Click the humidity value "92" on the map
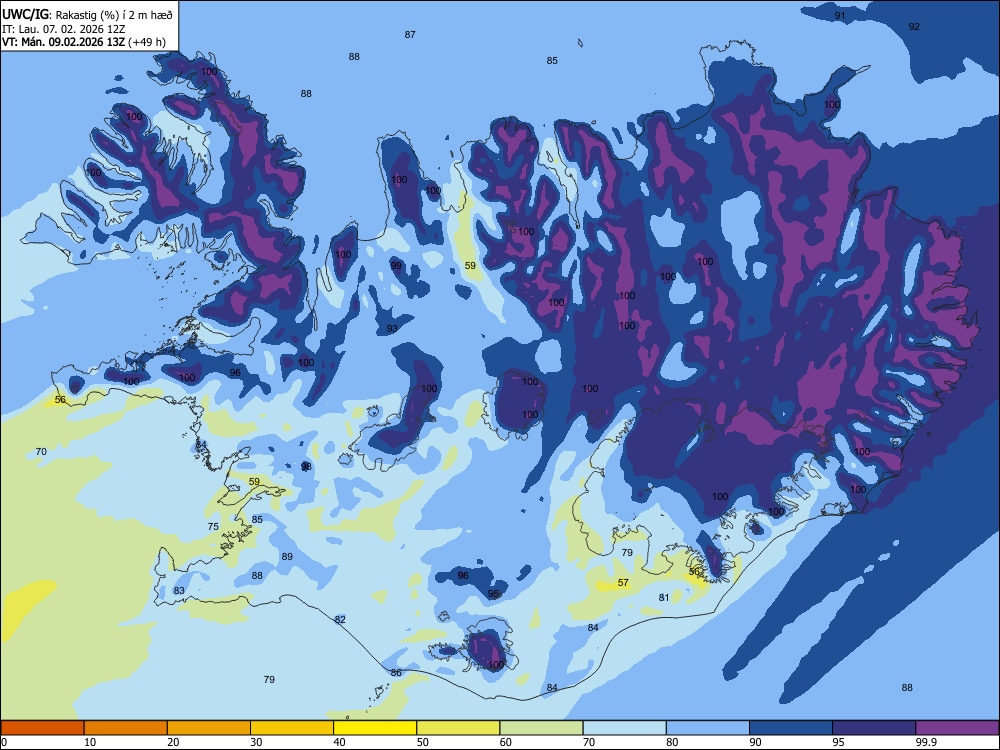 coord(914,26)
